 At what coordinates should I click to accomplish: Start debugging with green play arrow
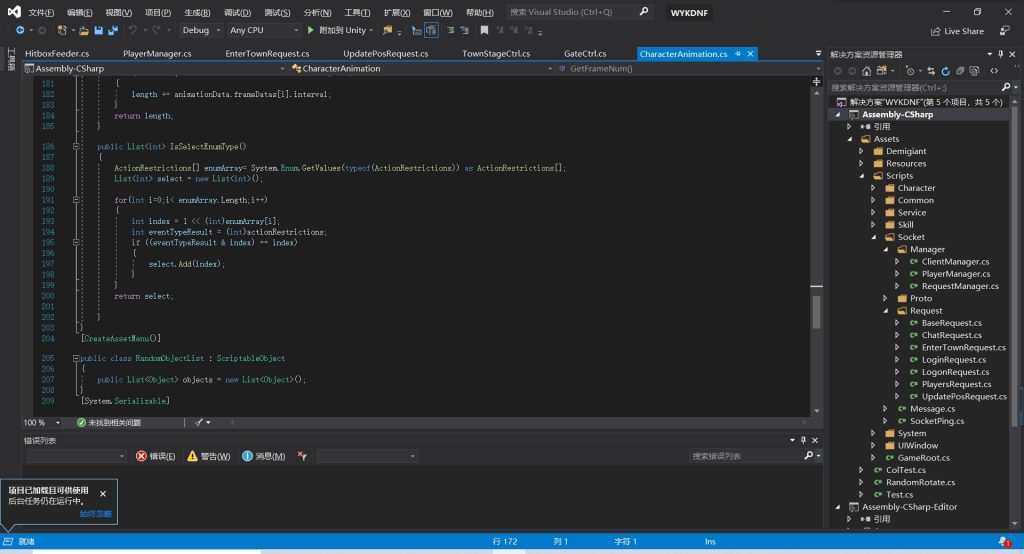click(310, 30)
